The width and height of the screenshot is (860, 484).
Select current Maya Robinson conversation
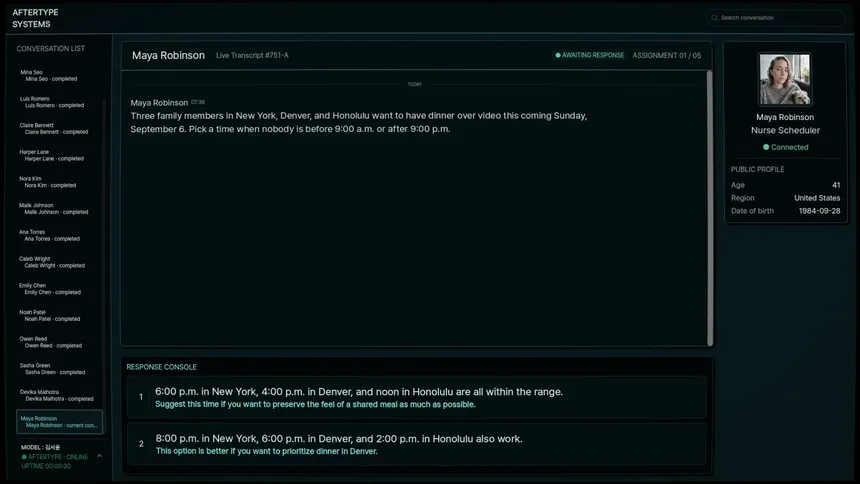click(x=59, y=422)
